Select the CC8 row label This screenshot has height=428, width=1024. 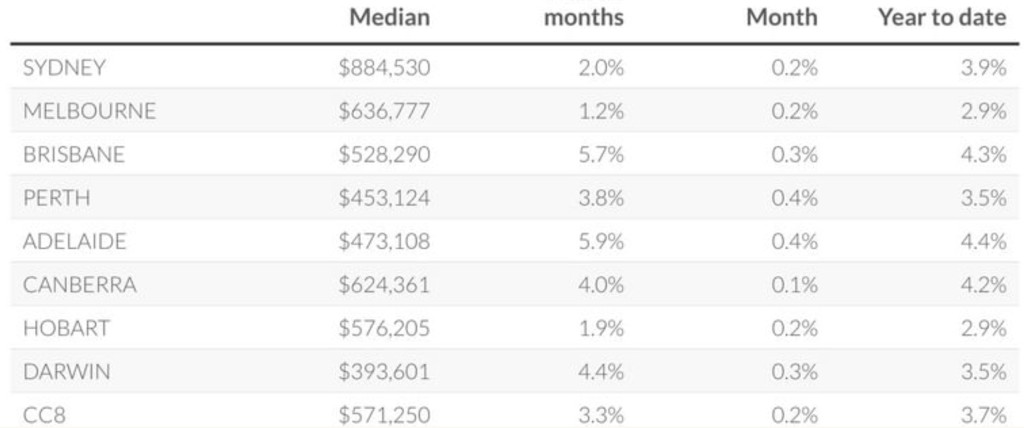[x=44, y=414]
